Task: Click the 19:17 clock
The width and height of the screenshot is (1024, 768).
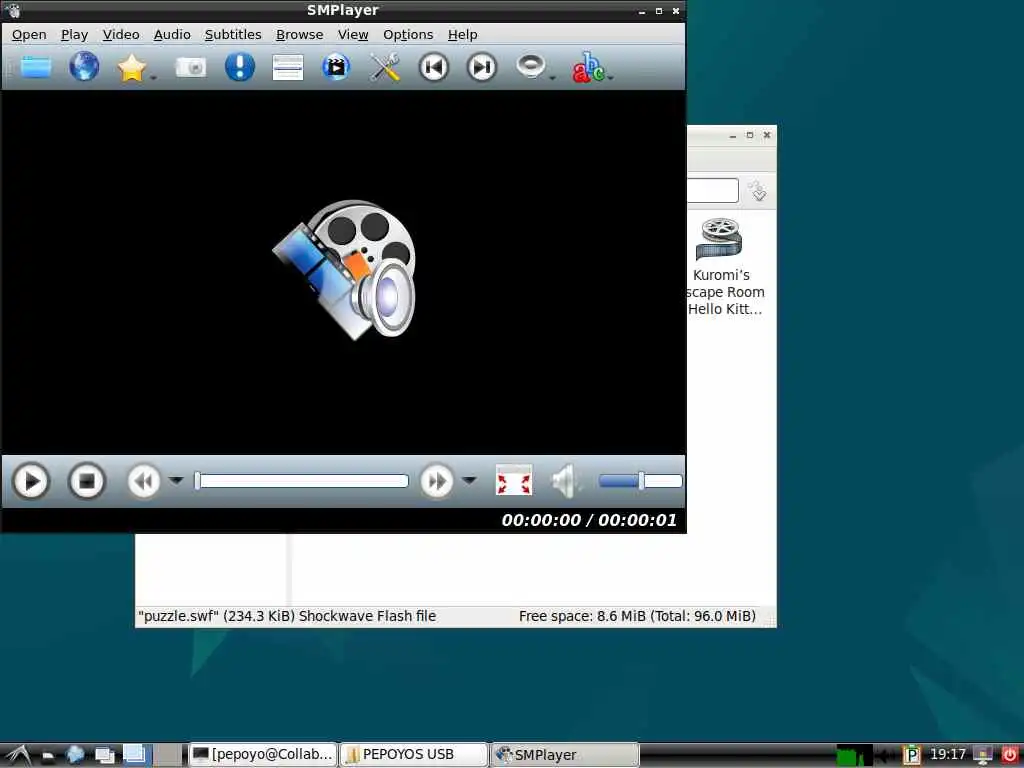Action: 947,754
